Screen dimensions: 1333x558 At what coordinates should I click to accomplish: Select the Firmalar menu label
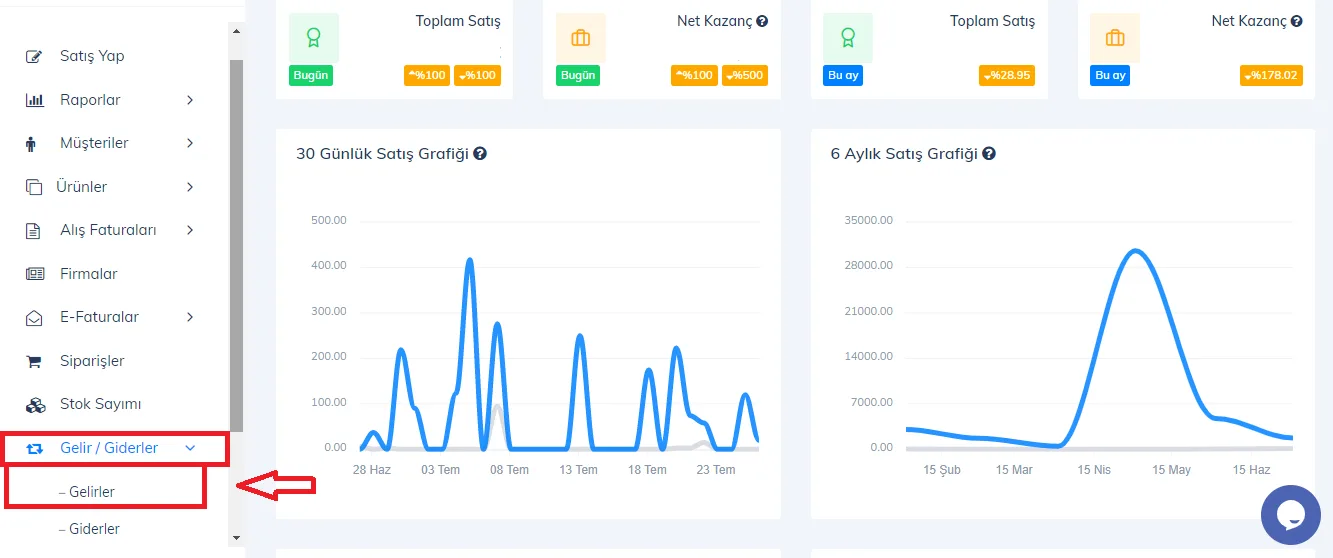click(89, 274)
